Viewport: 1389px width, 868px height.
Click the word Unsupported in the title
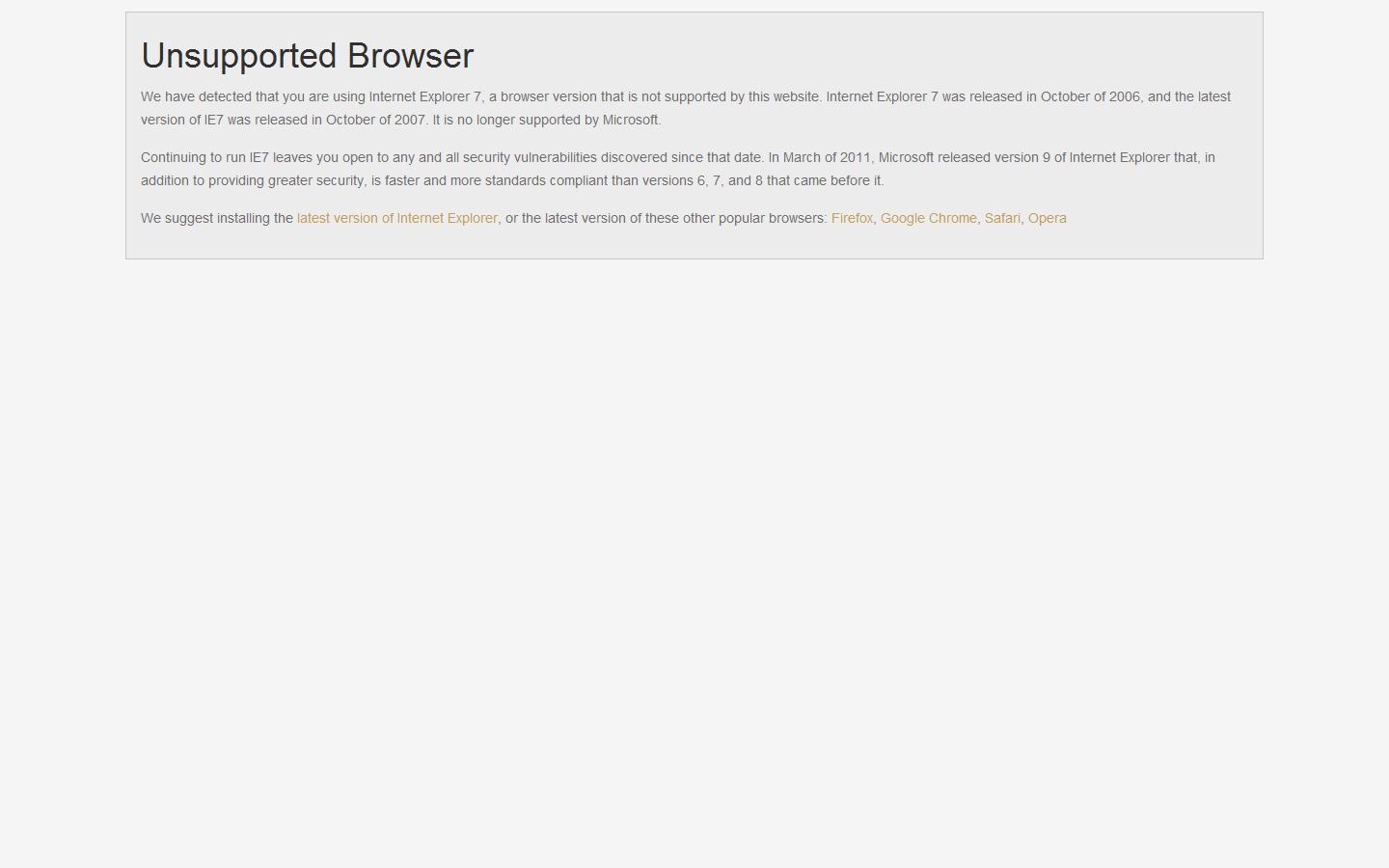point(239,56)
